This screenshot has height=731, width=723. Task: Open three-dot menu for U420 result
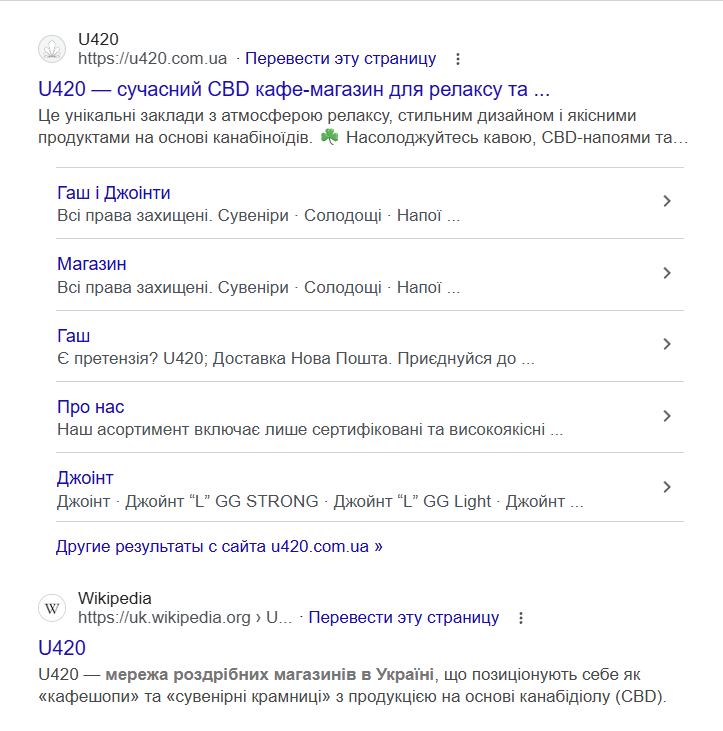coord(458,58)
